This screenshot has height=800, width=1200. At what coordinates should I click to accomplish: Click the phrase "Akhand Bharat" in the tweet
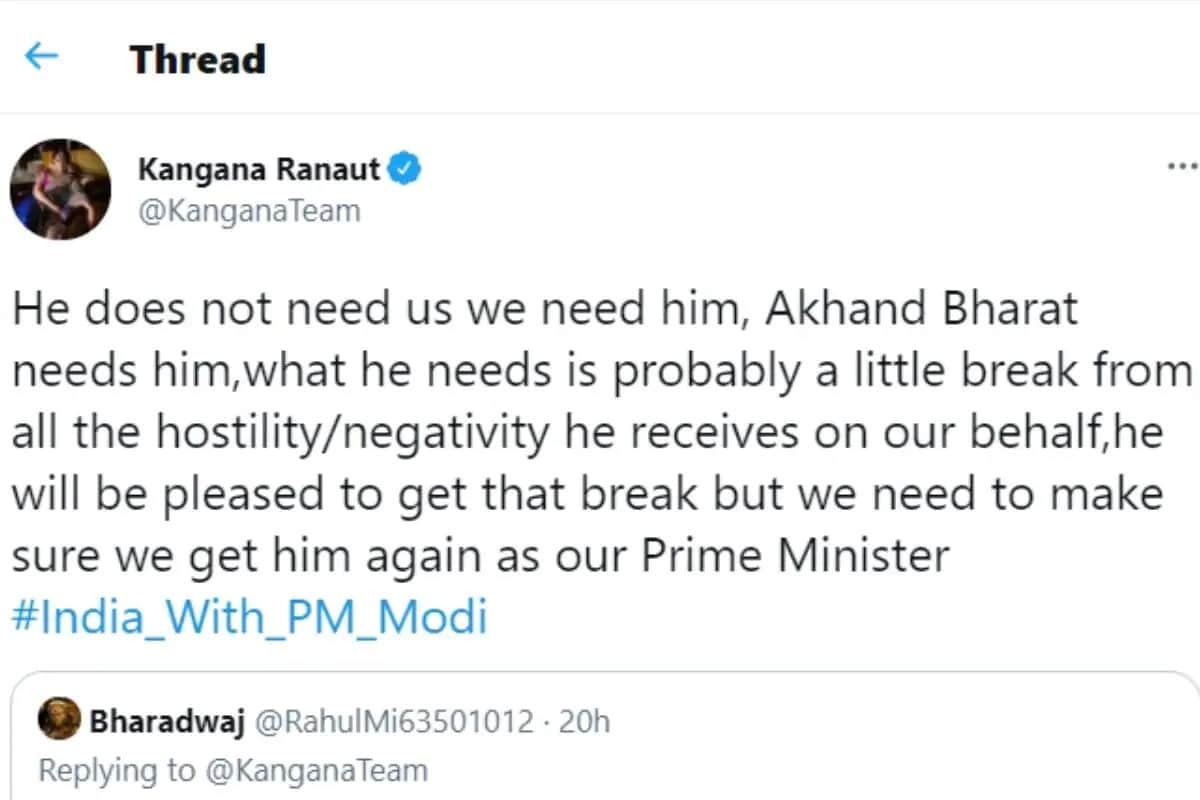(922, 309)
